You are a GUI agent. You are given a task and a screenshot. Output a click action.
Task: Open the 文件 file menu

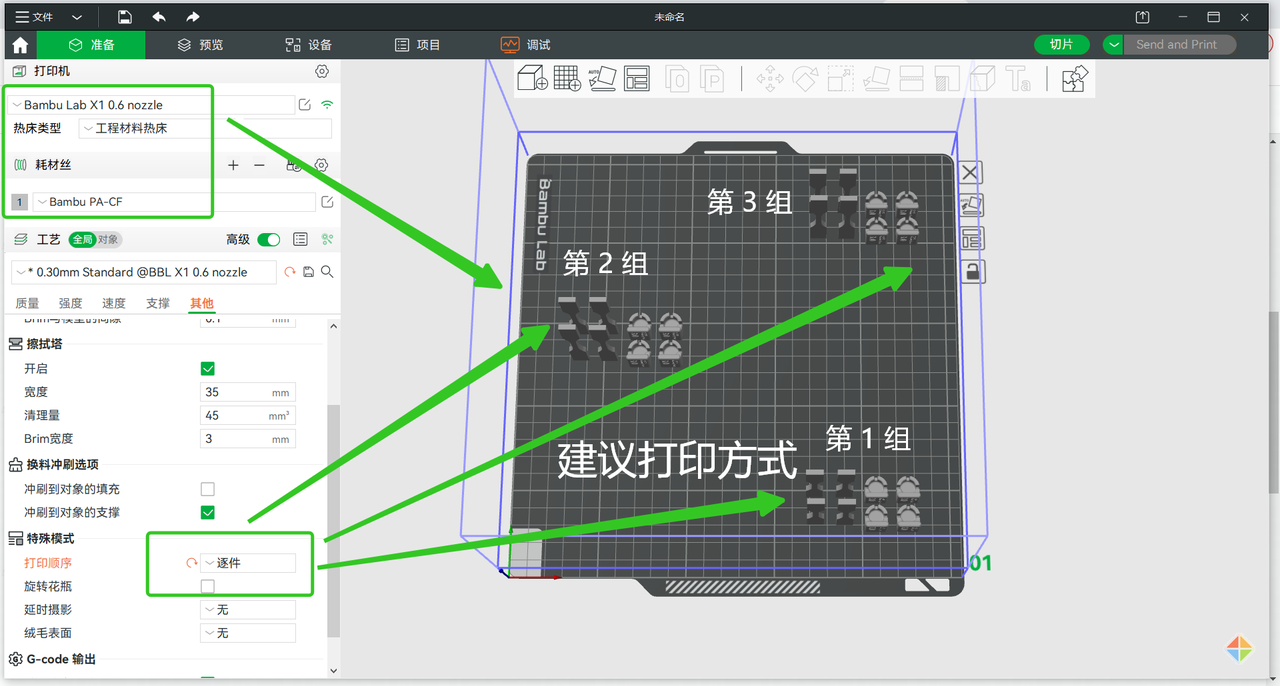[x=34, y=17]
